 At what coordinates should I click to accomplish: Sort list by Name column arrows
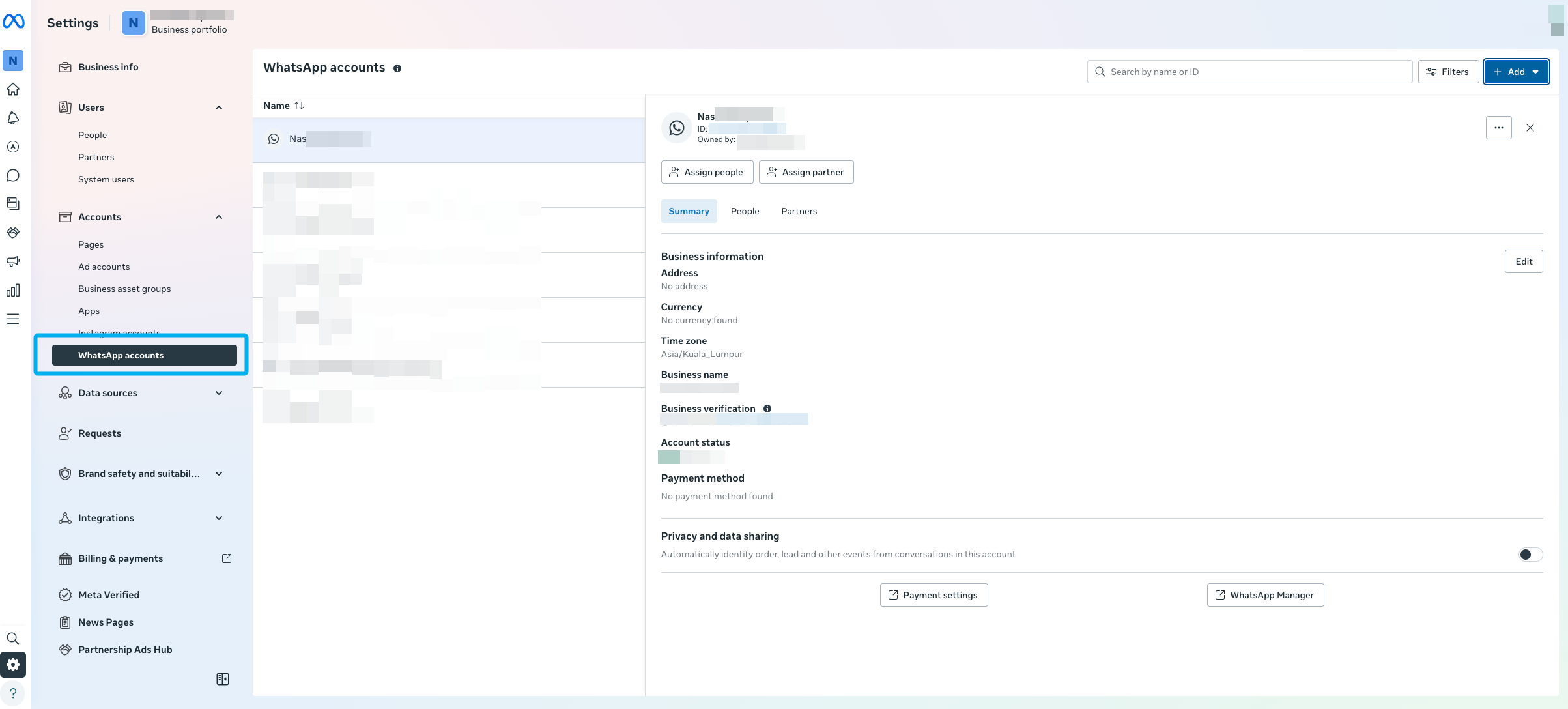pos(299,106)
